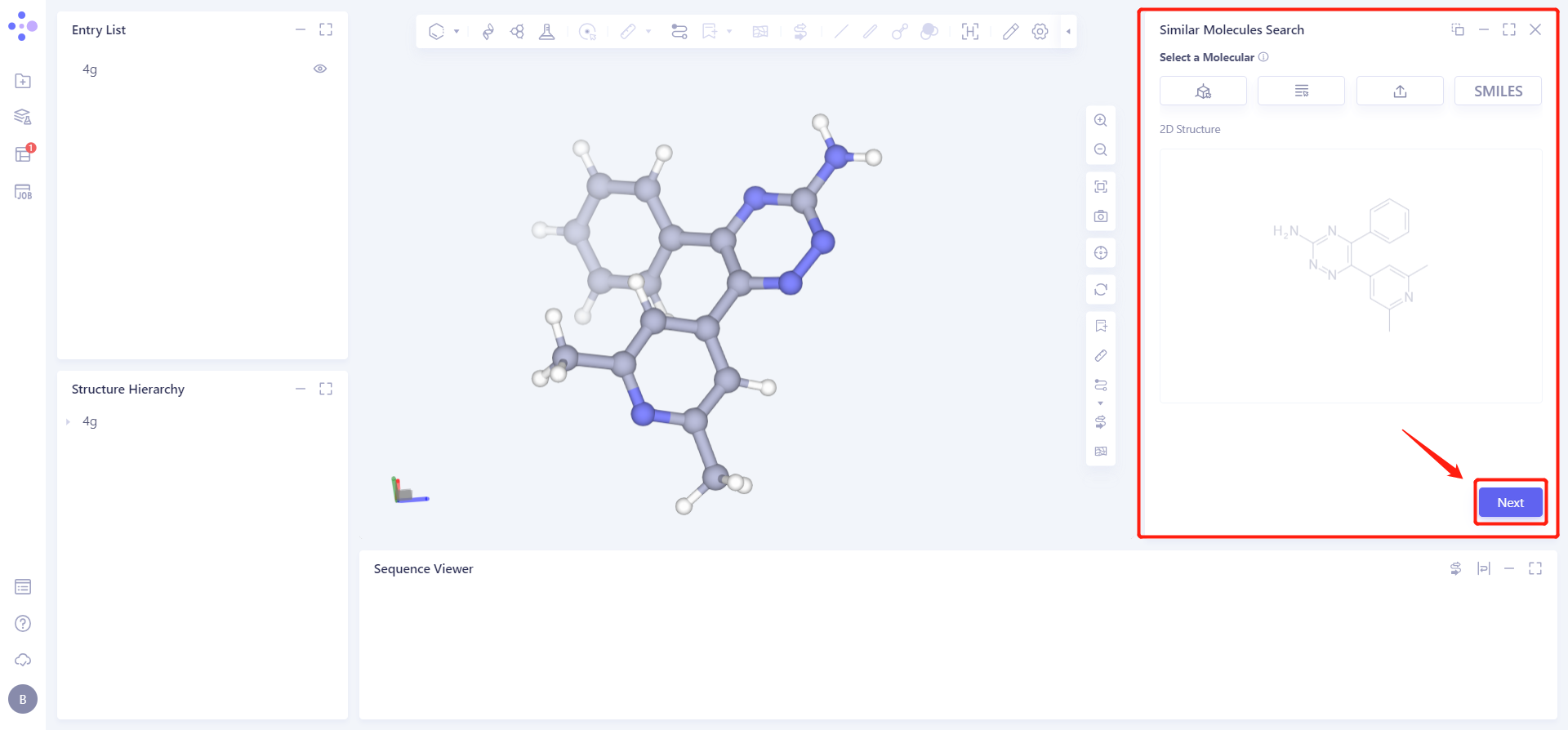The width and height of the screenshot is (1568, 730).
Task: Click the add folder icon in sidebar
Action: 23,81
